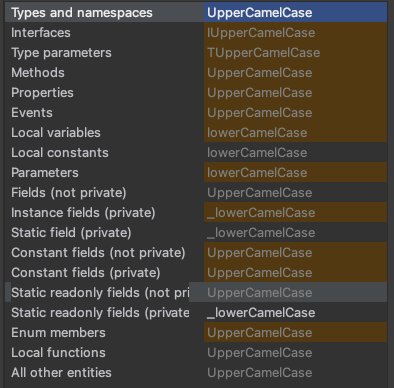Select the 'Enum members' row label
Image resolution: width=394 pixels, height=388 pixels.
pyautogui.click(x=58, y=333)
